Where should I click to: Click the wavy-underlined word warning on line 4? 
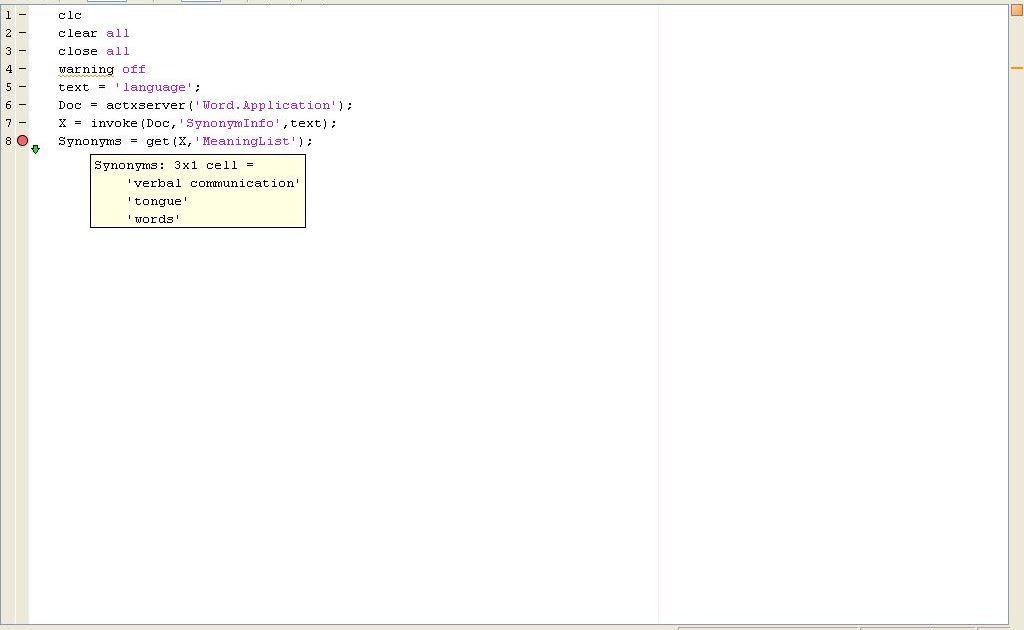tap(86, 69)
